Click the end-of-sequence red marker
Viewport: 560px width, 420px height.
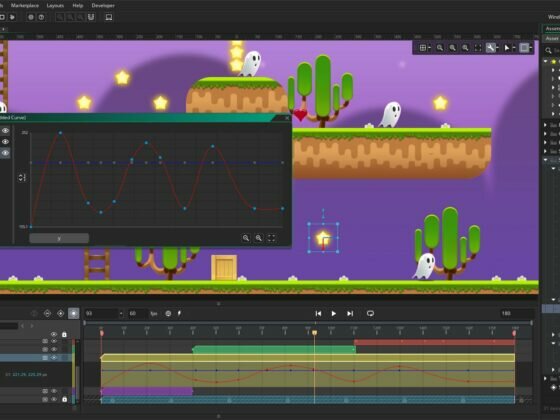coord(514,333)
